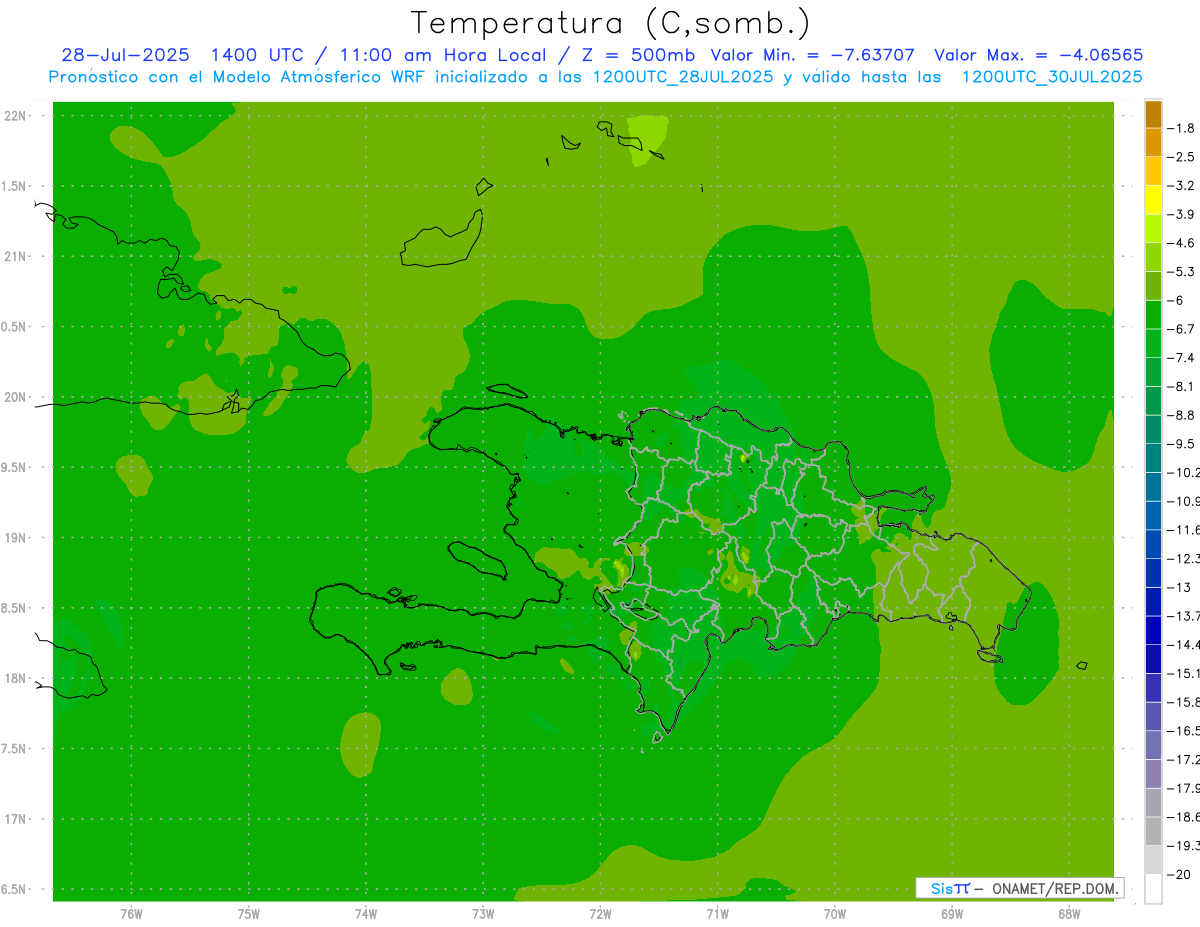Click 'Valor Min. = -7.63707'

click(812, 55)
